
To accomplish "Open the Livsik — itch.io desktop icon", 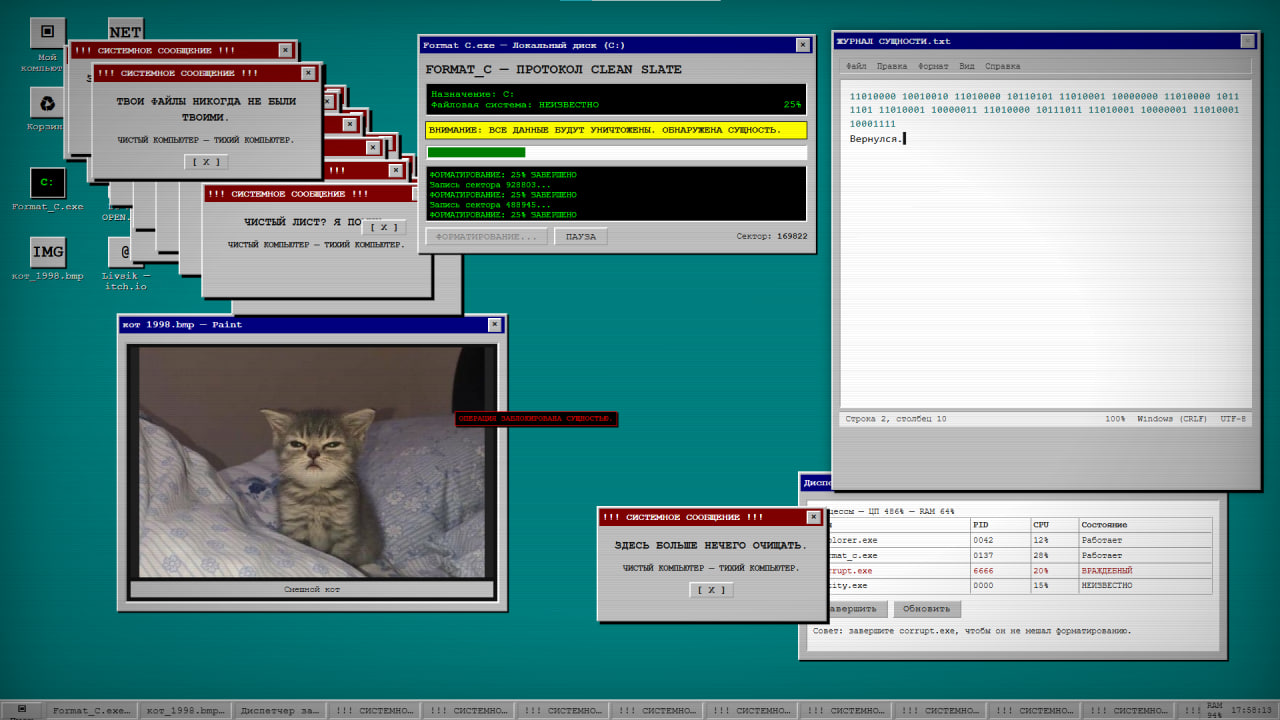I will 126,252.
